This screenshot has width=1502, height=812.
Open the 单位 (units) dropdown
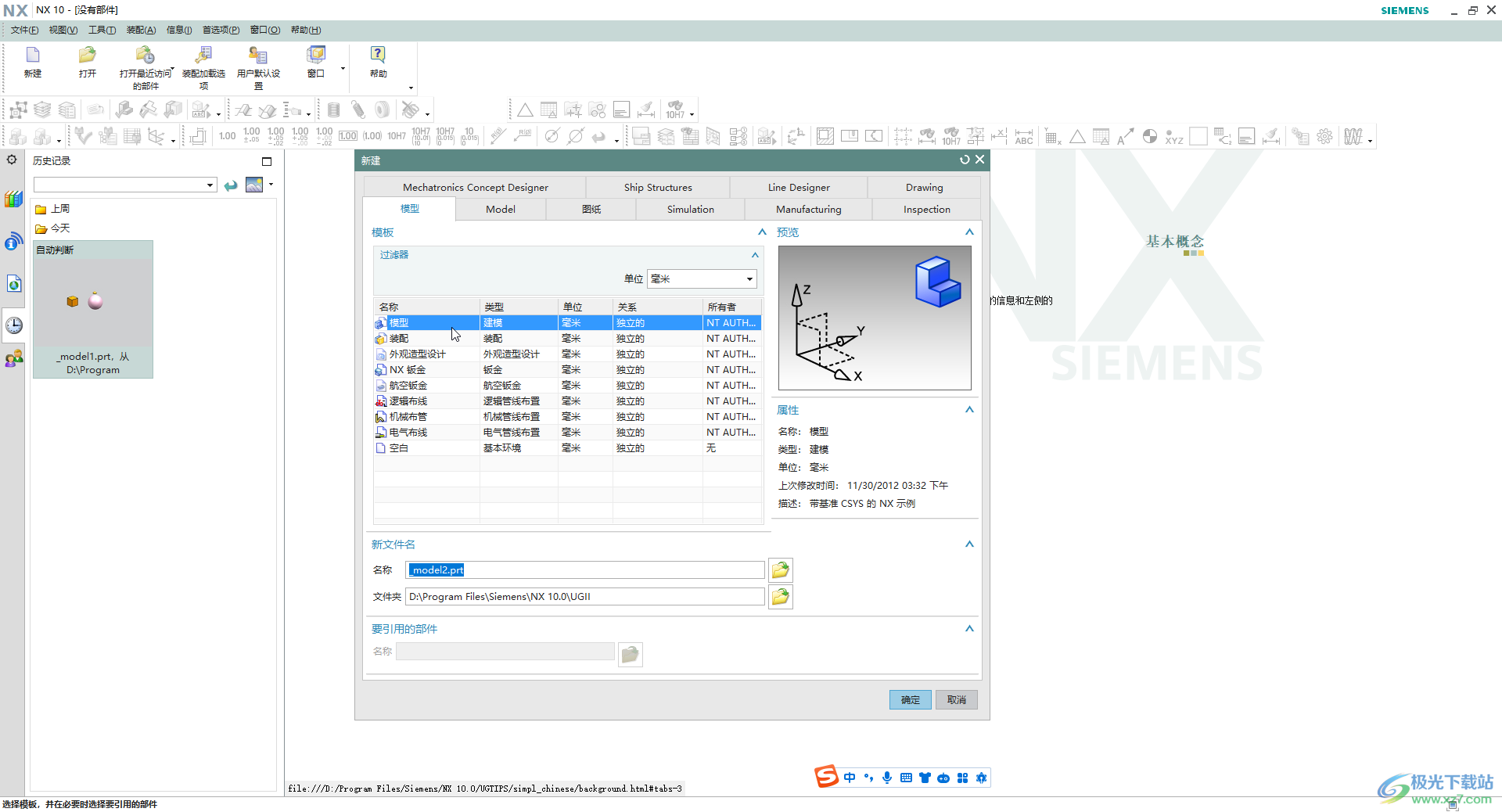702,279
